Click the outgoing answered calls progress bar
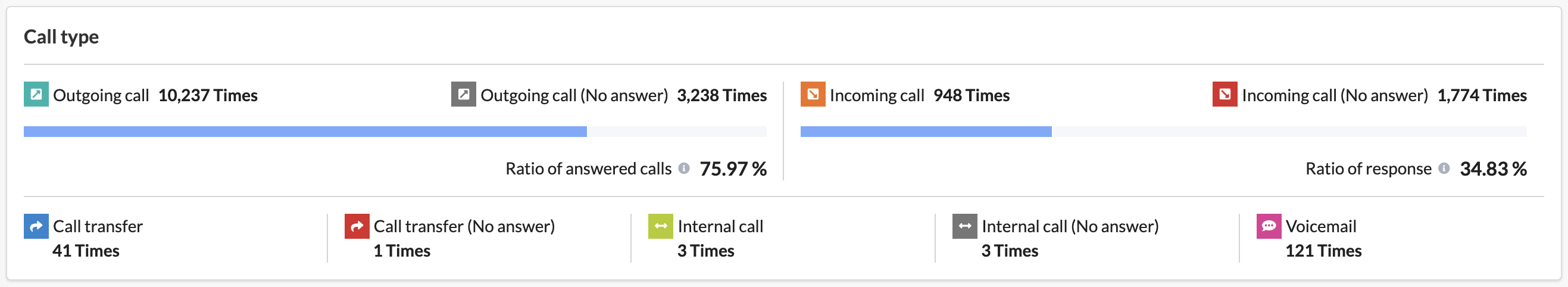This screenshot has height=287, width=1568. 395,132
